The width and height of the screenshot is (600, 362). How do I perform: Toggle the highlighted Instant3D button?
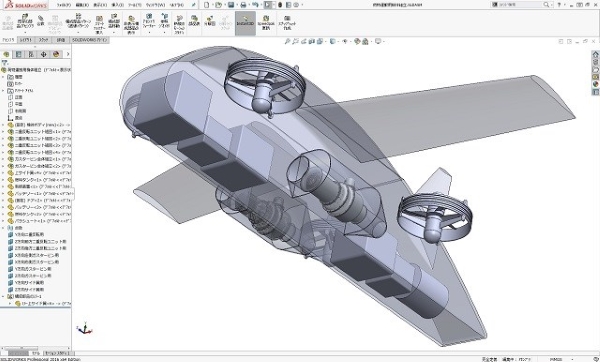point(245,23)
